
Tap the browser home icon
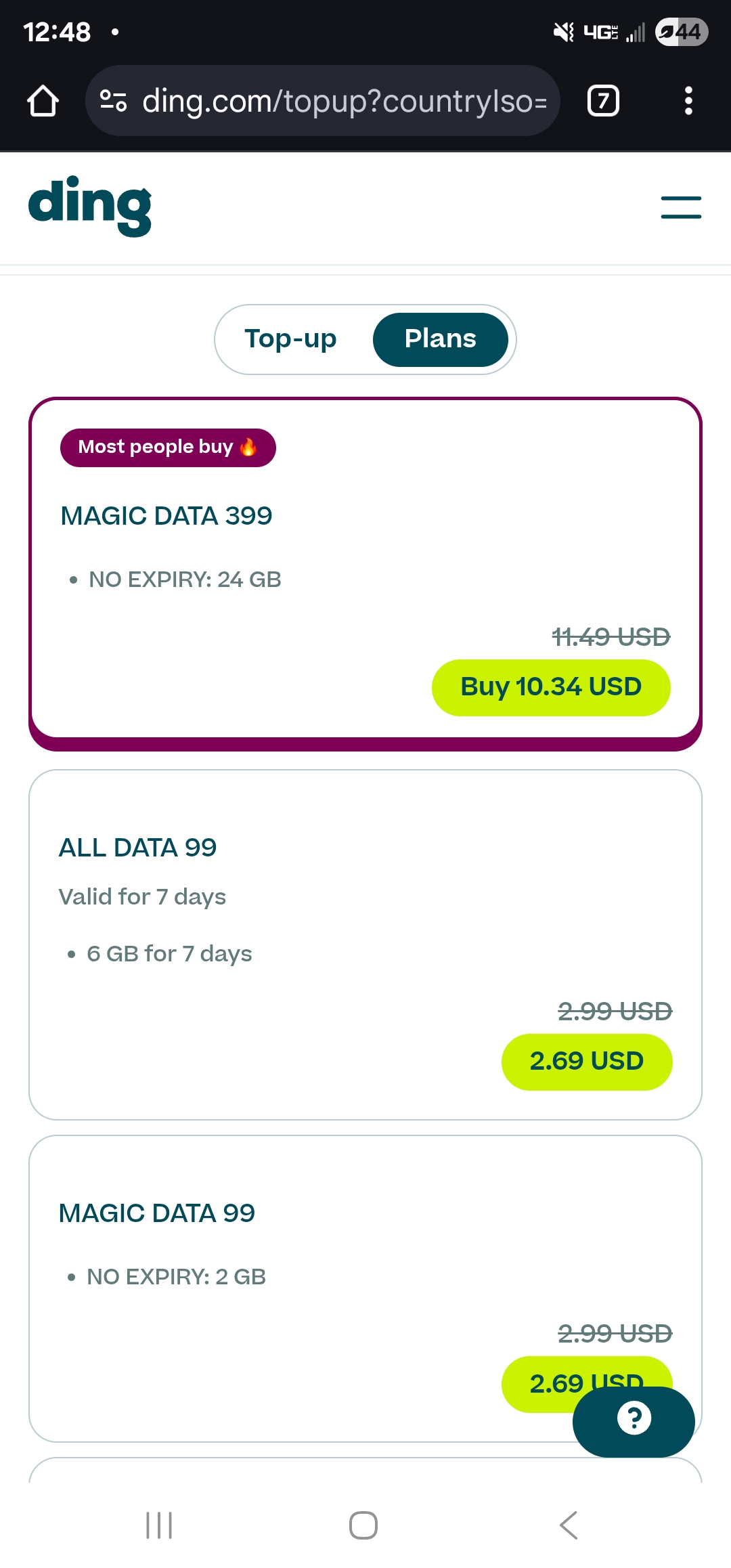click(x=43, y=101)
